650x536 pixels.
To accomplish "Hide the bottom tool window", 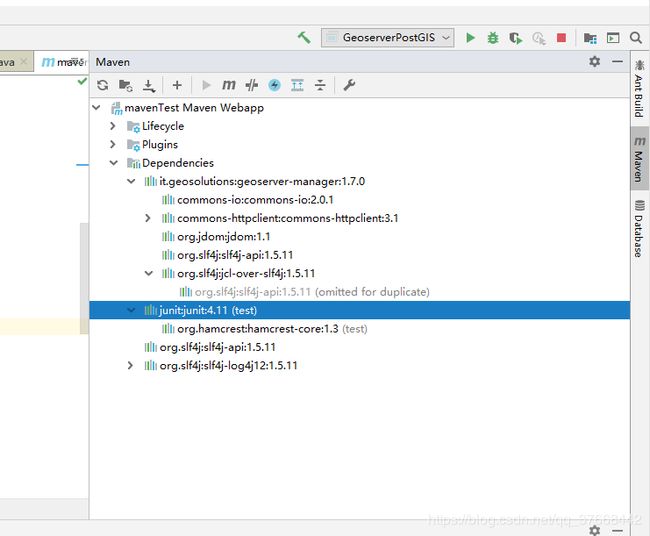I will [617, 531].
